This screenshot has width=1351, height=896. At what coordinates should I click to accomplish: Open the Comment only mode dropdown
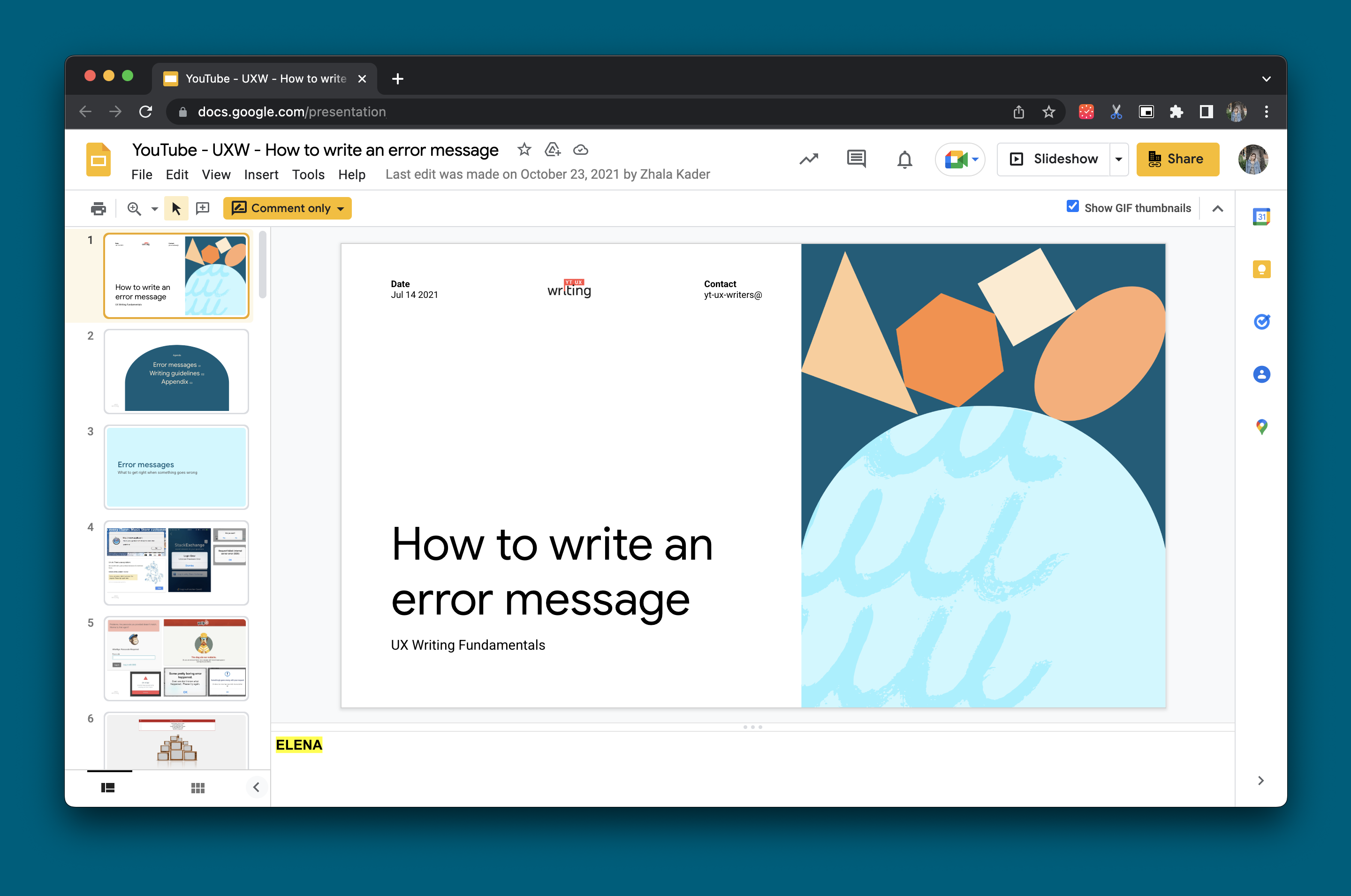(x=288, y=209)
